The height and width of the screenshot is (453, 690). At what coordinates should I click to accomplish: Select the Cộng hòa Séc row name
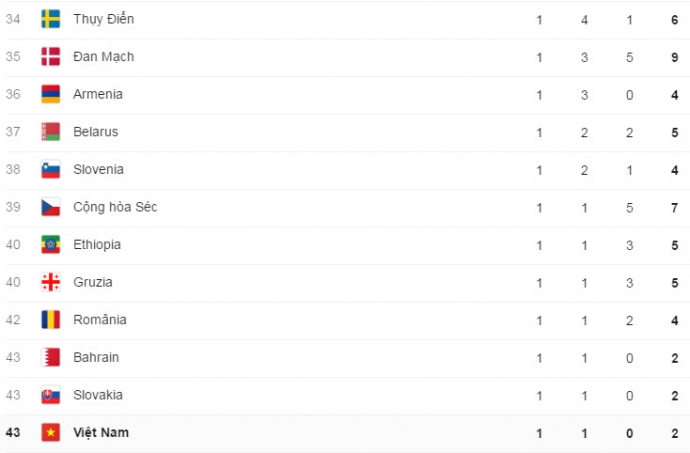[x=114, y=207]
